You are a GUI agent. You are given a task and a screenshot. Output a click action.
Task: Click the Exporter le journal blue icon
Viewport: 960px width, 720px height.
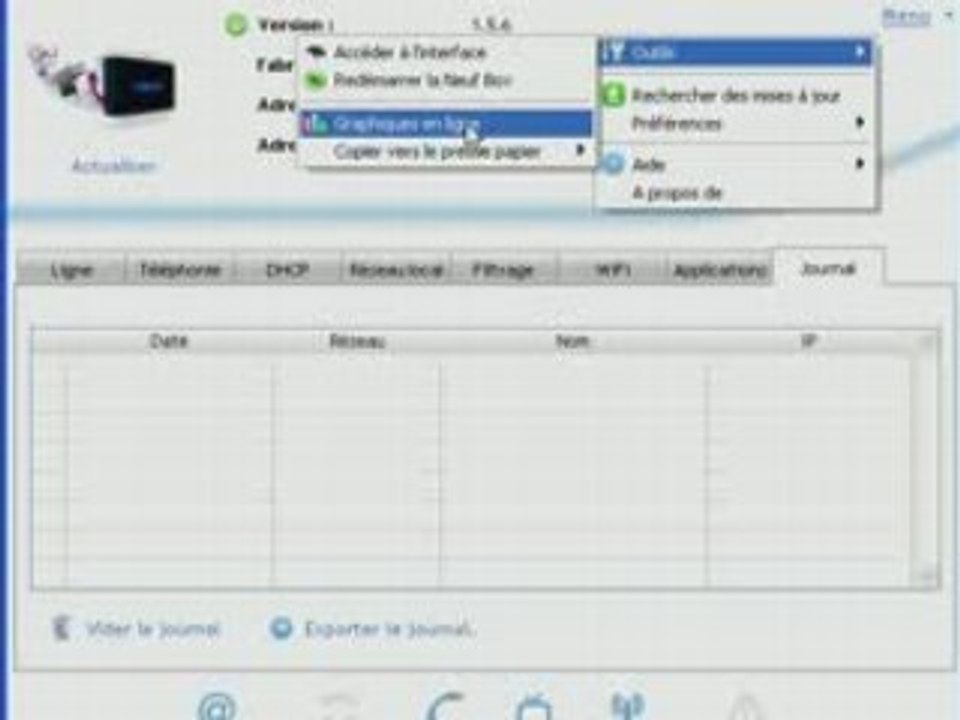[x=281, y=628]
